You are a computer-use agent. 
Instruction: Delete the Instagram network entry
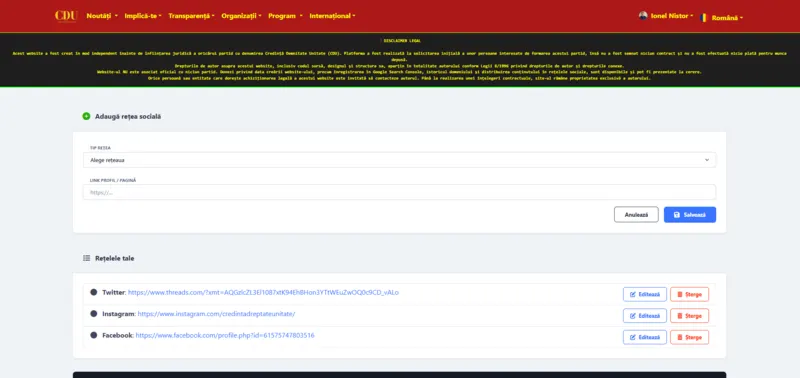tap(689, 316)
